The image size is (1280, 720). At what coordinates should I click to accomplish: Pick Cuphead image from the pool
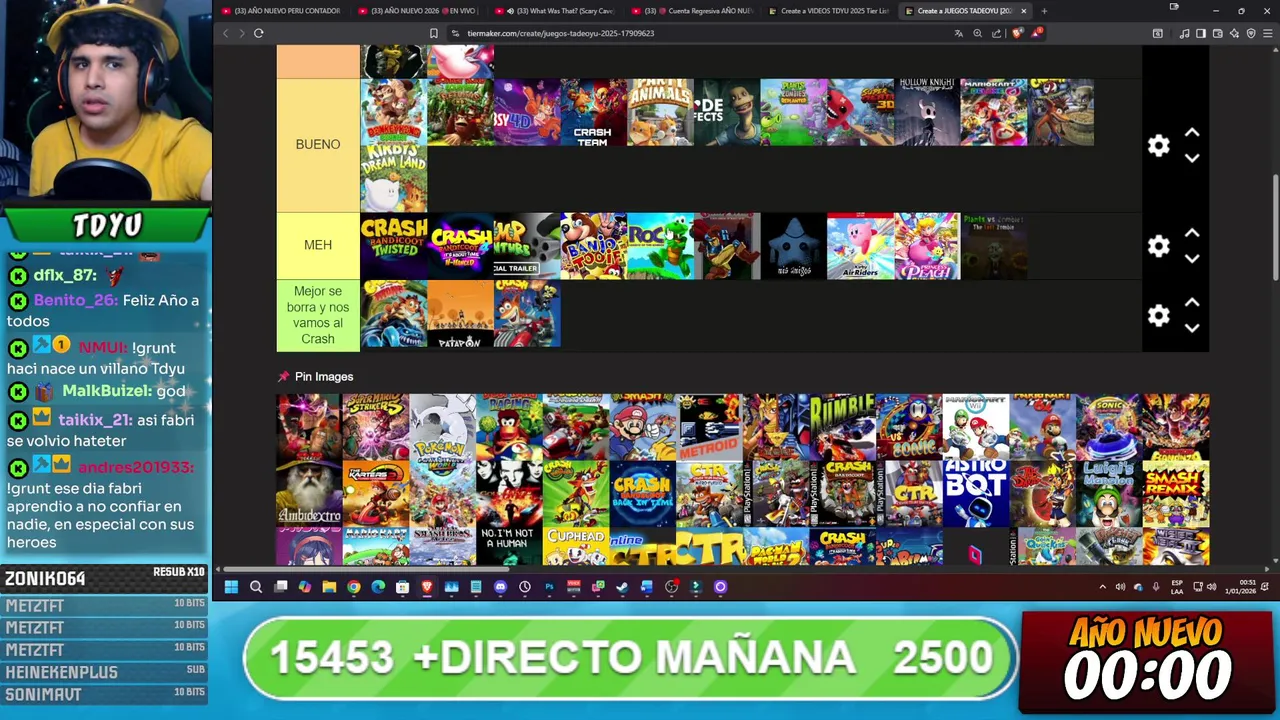[576, 547]
